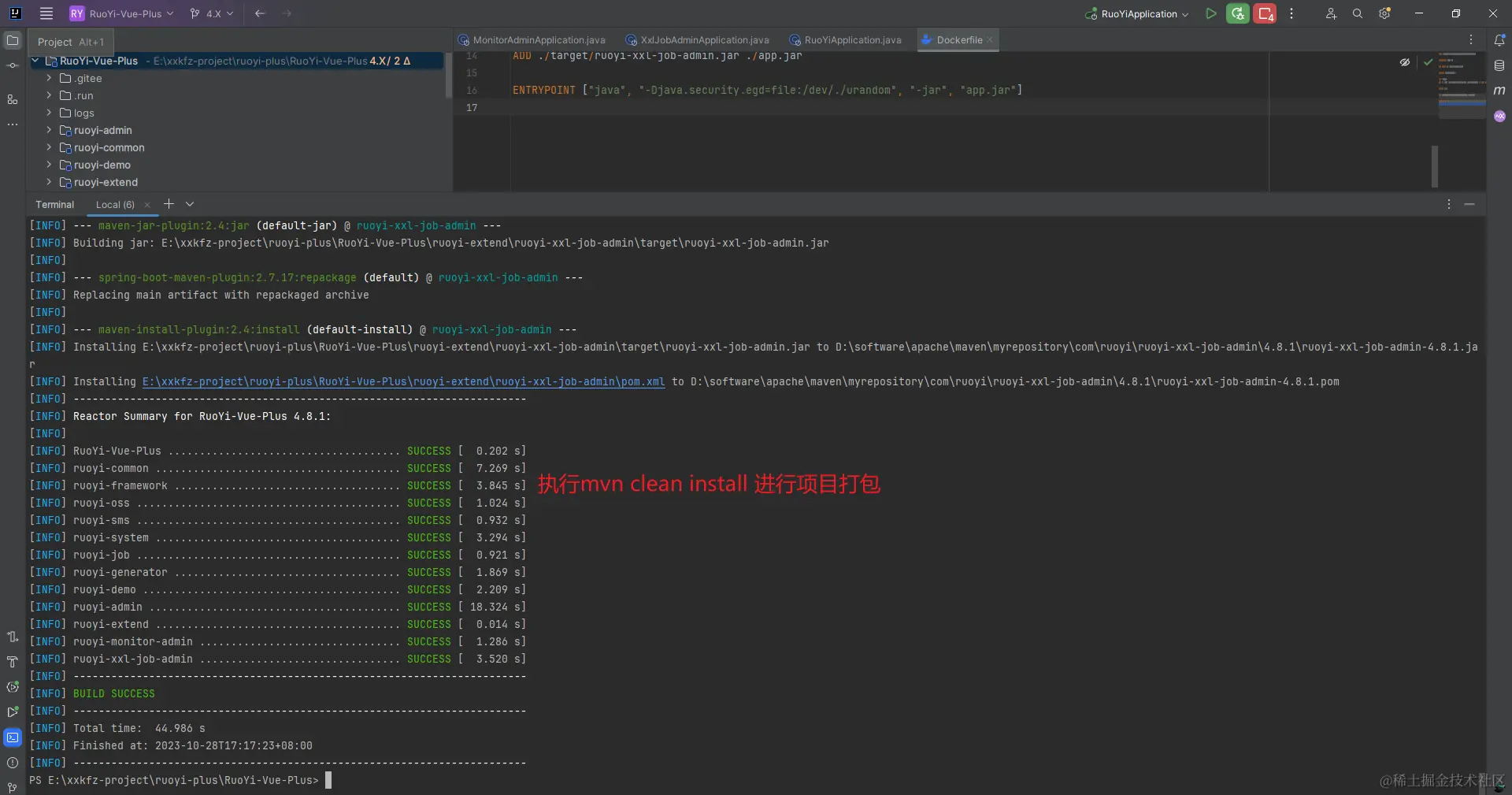Open the terminal new session options dropdown
This screenshot has width=1512, height=795.
coord(190,204)
